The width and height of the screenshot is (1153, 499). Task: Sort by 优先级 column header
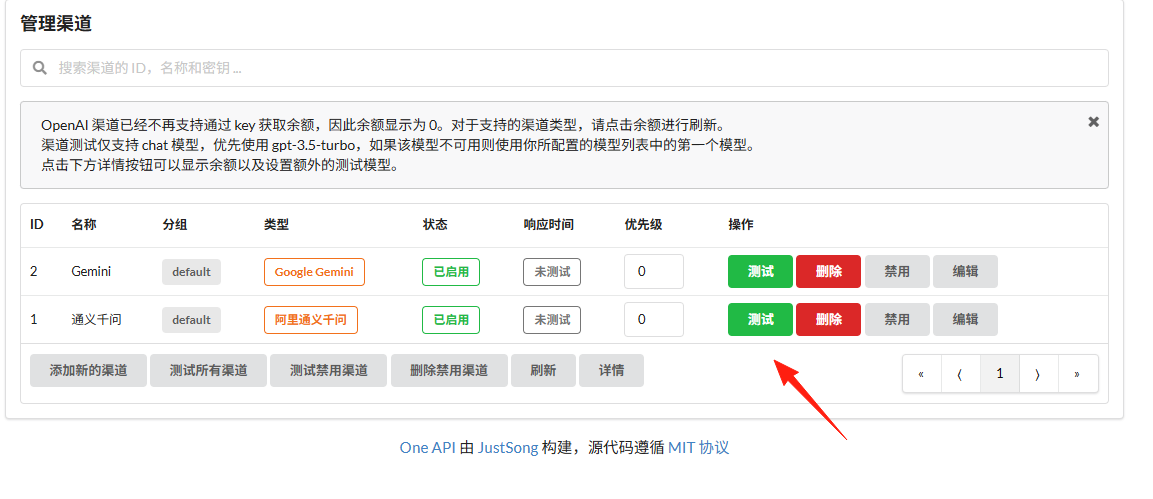point(643,224)
